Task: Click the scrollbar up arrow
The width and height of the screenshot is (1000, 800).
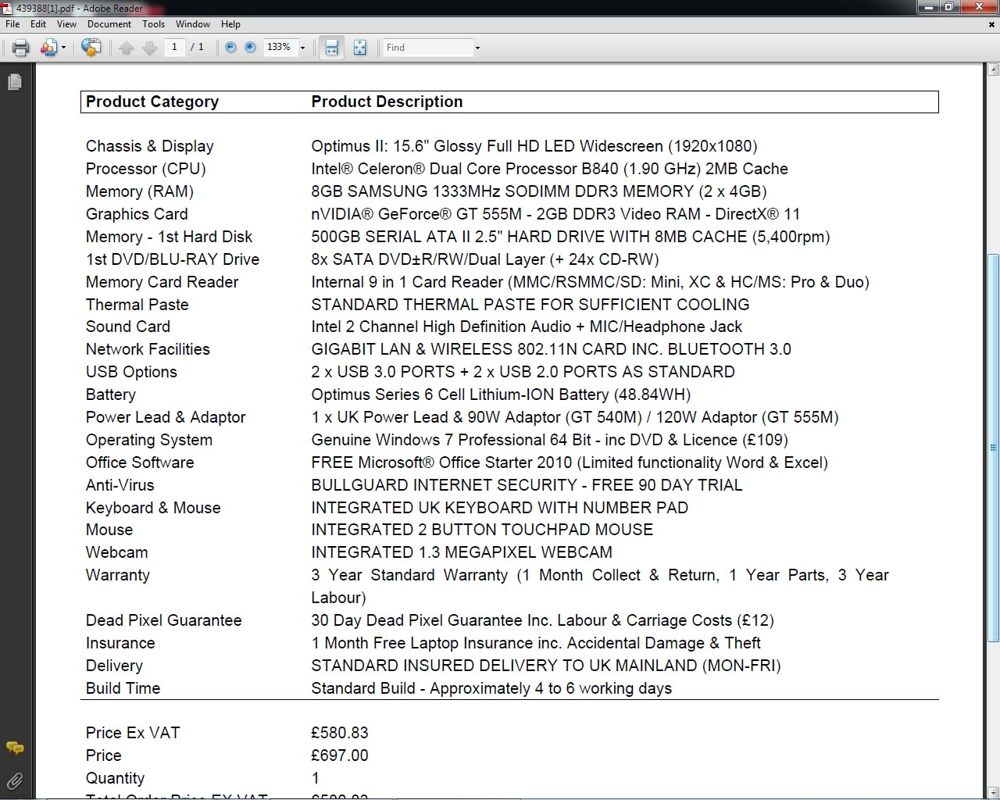Action: point(993,70)
